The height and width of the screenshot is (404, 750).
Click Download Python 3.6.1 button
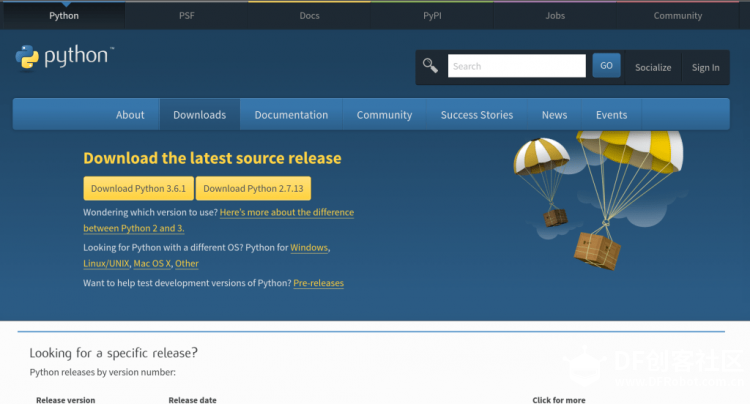coord(138,188)
